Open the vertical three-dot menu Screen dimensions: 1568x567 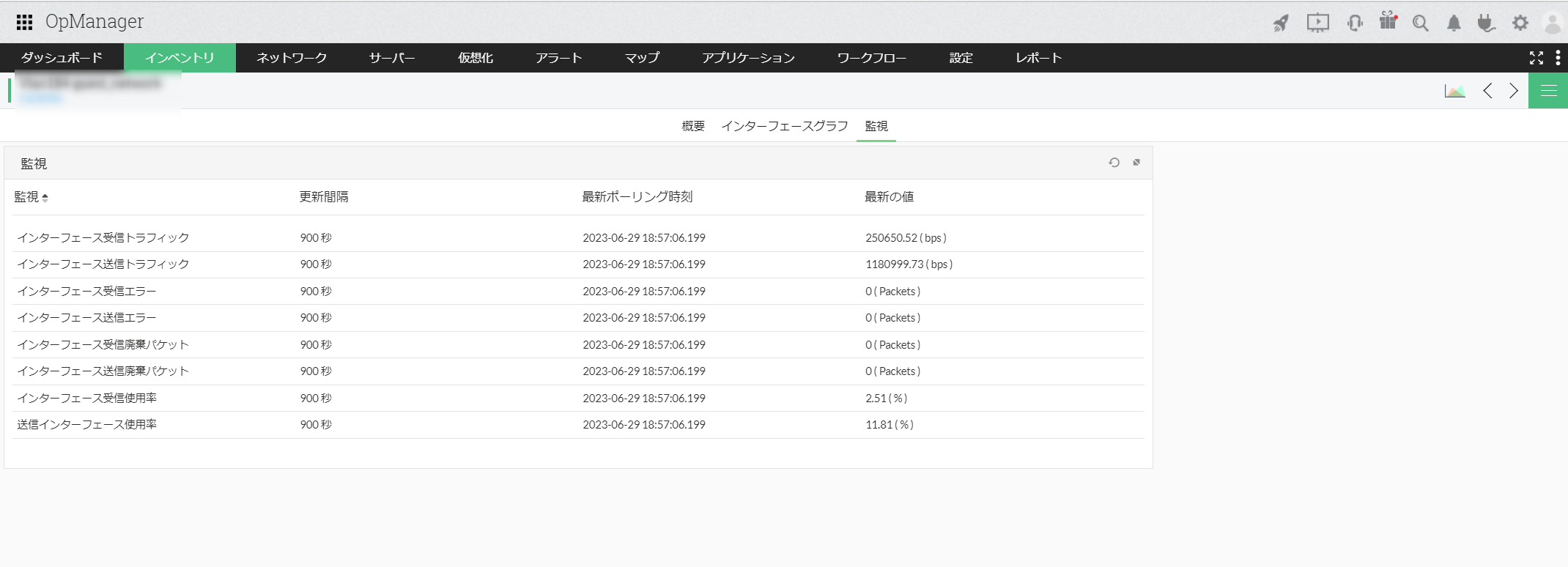1558,58
